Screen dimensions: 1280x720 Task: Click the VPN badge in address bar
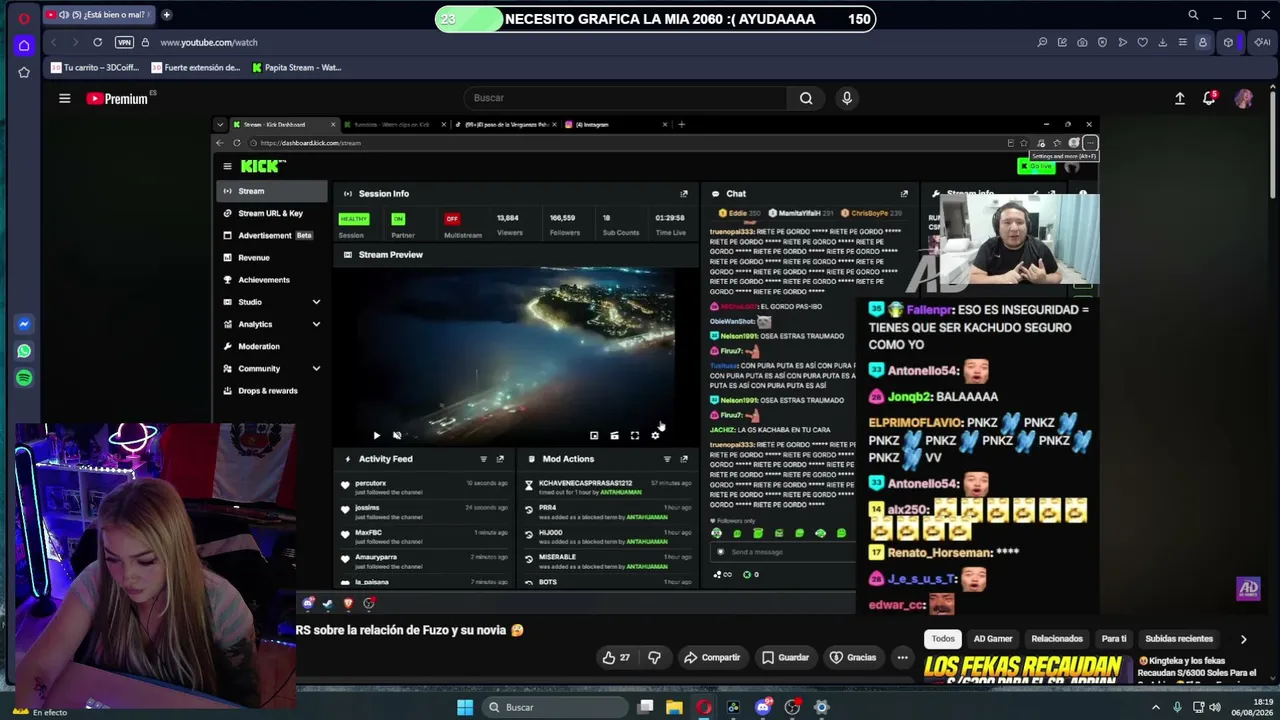coord(124,42)
